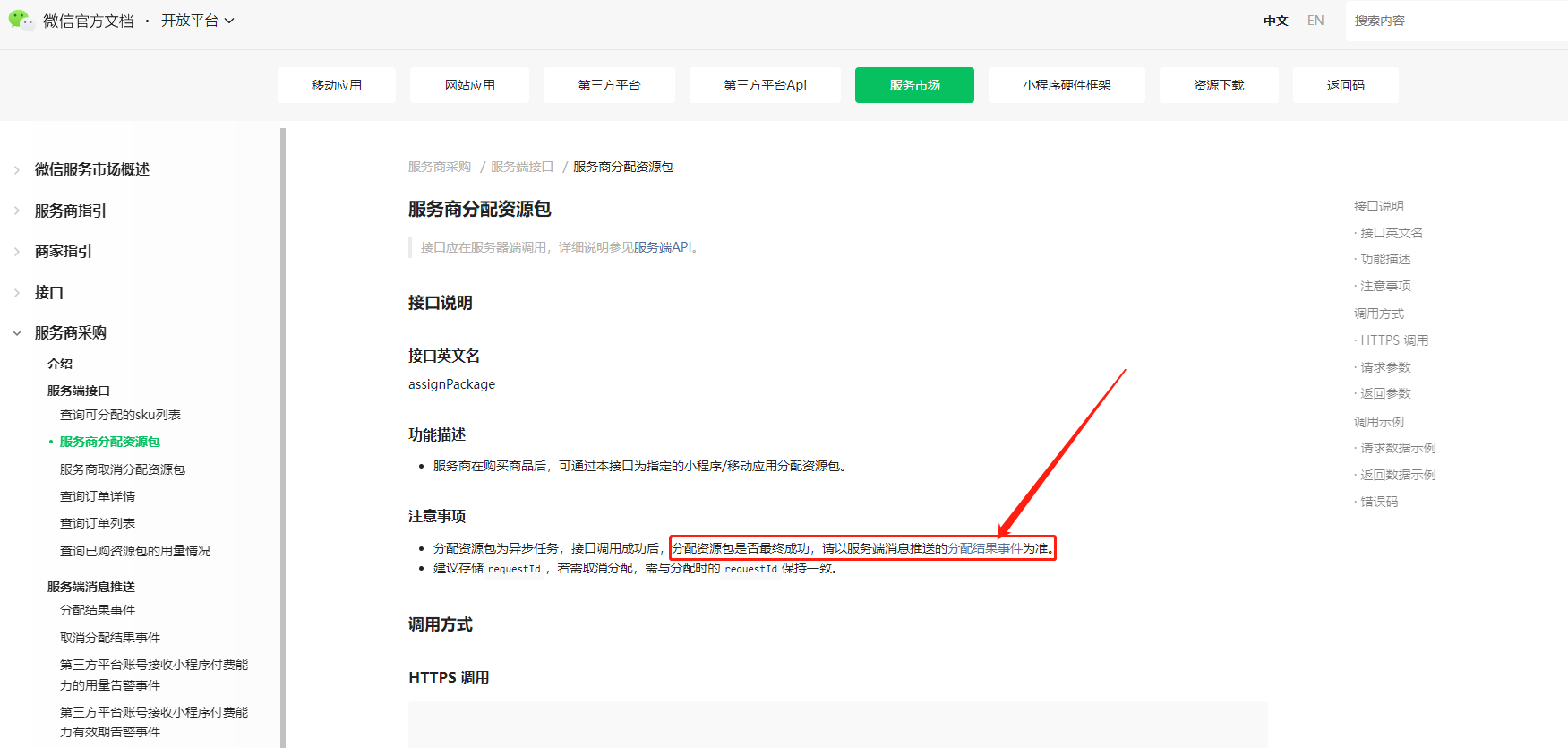Image resolution: width=1568 pixels, height=748 pixels.
Task: Select 服务端接口 sidebar group
Action: 79,391
